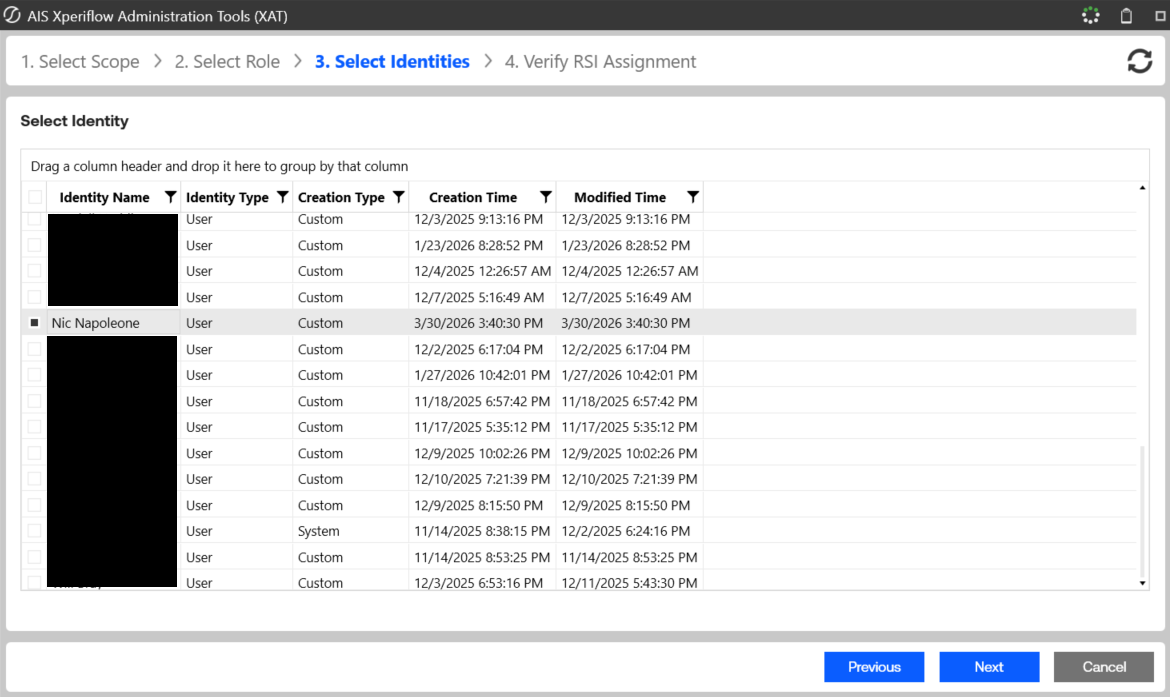Click the scrollbar down arrow
Viewport: 1170px width, 697px height.
pyautogui.click(x=1142, y=583)
